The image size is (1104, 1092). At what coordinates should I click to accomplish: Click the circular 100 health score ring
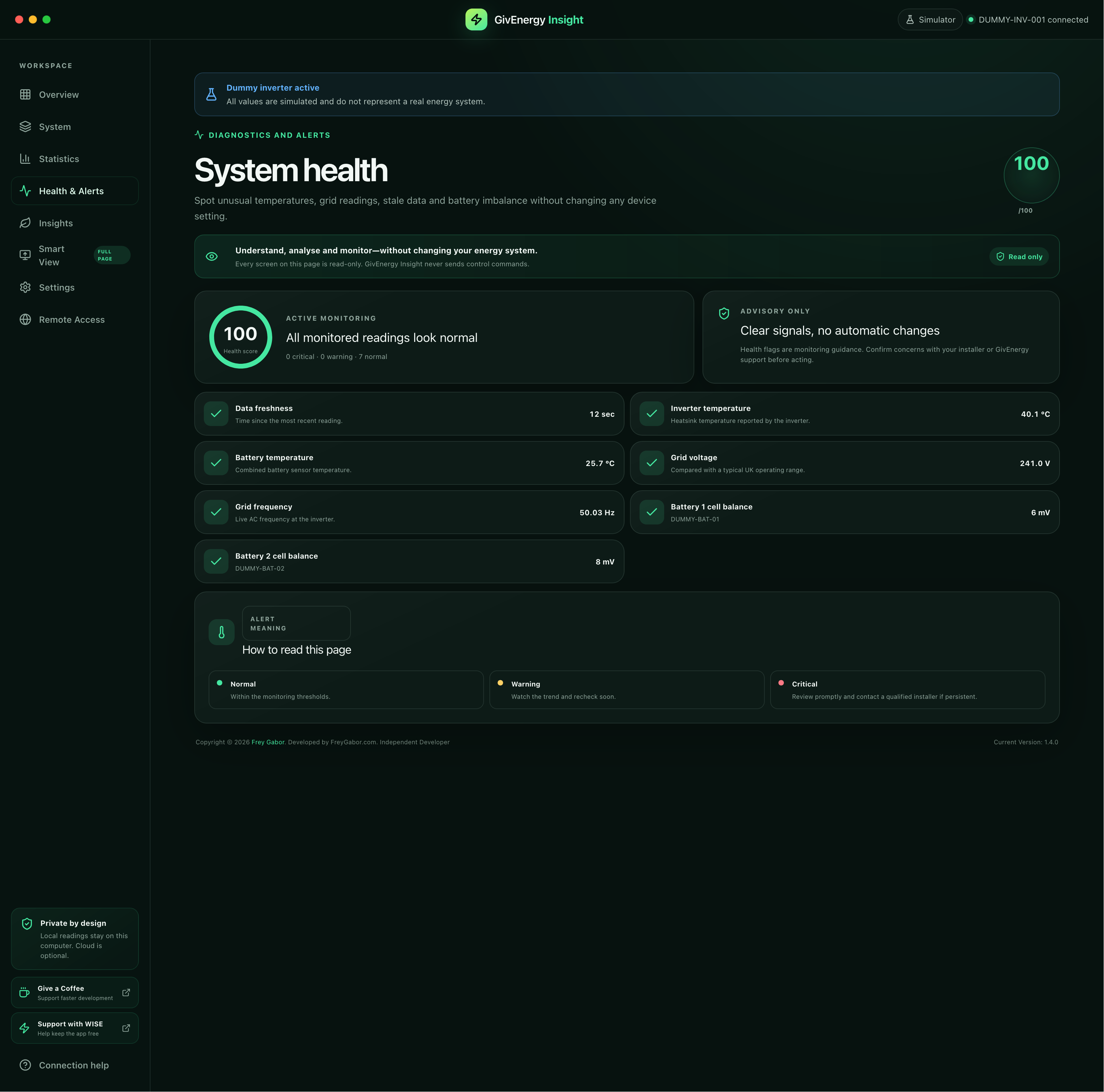point(240,337)
